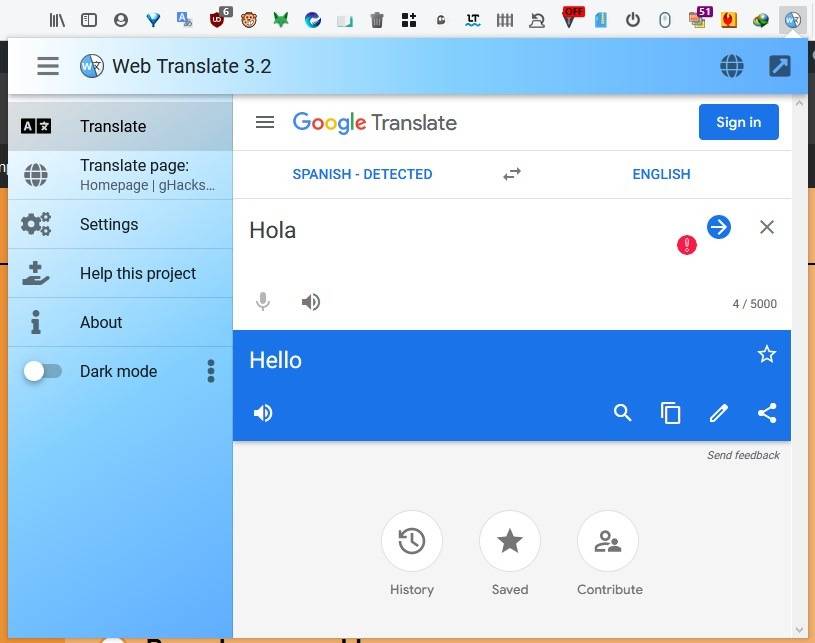Click the Sign in button
This screenshot has height=643, width=815.
[x=738, y=122]
